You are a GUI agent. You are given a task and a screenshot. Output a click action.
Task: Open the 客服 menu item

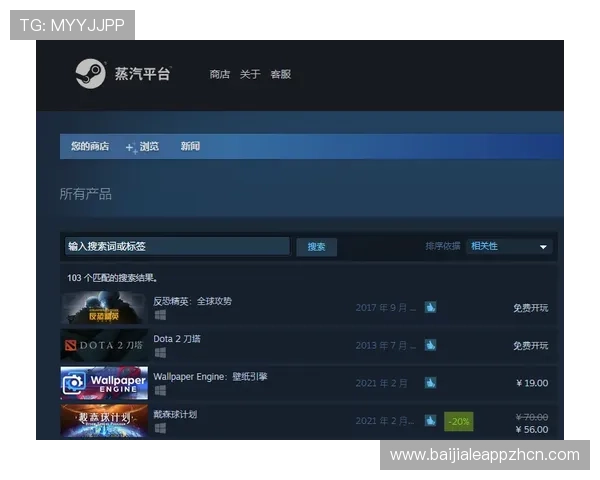tap(280, 74)
